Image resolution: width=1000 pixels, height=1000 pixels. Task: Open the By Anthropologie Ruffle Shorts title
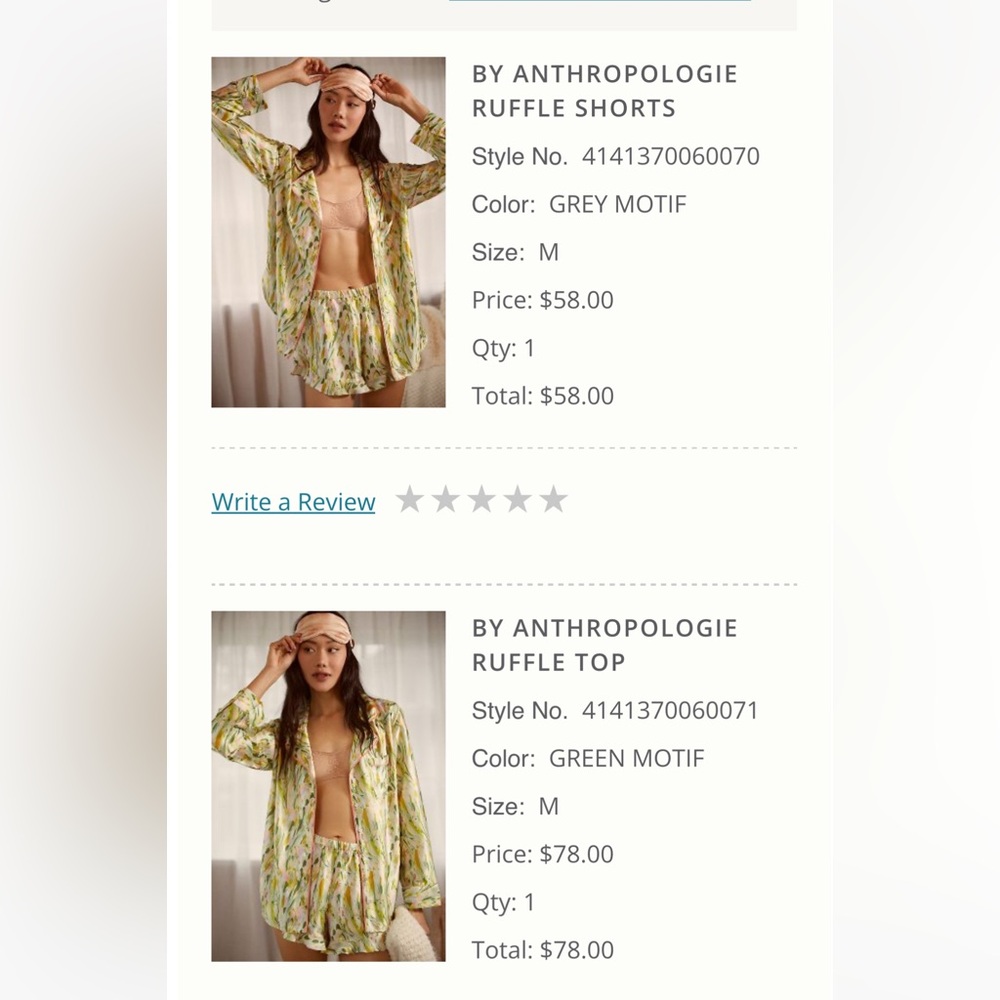604,90
